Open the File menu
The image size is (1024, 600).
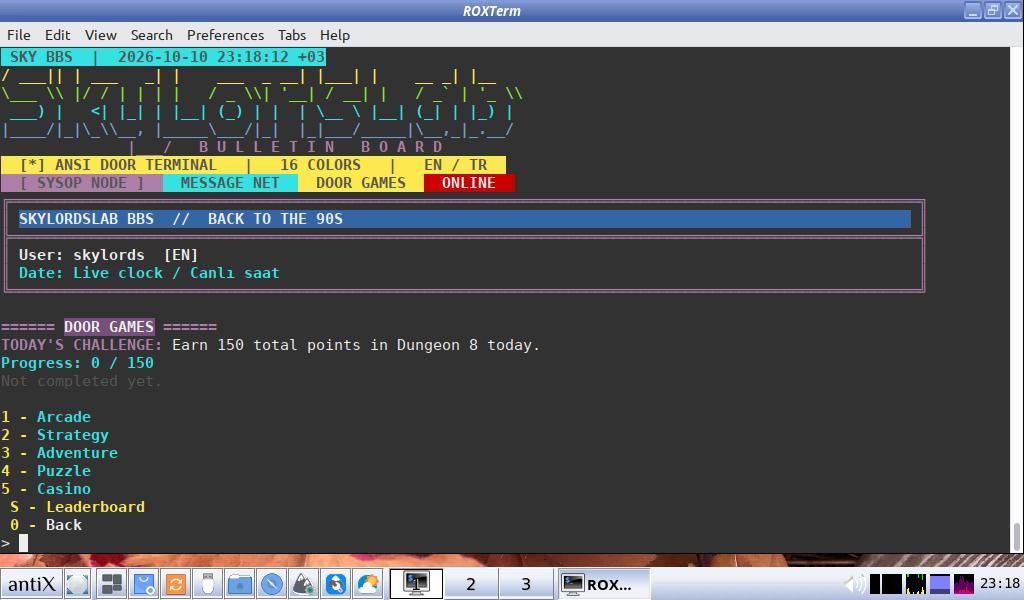[x=18, y=35]
